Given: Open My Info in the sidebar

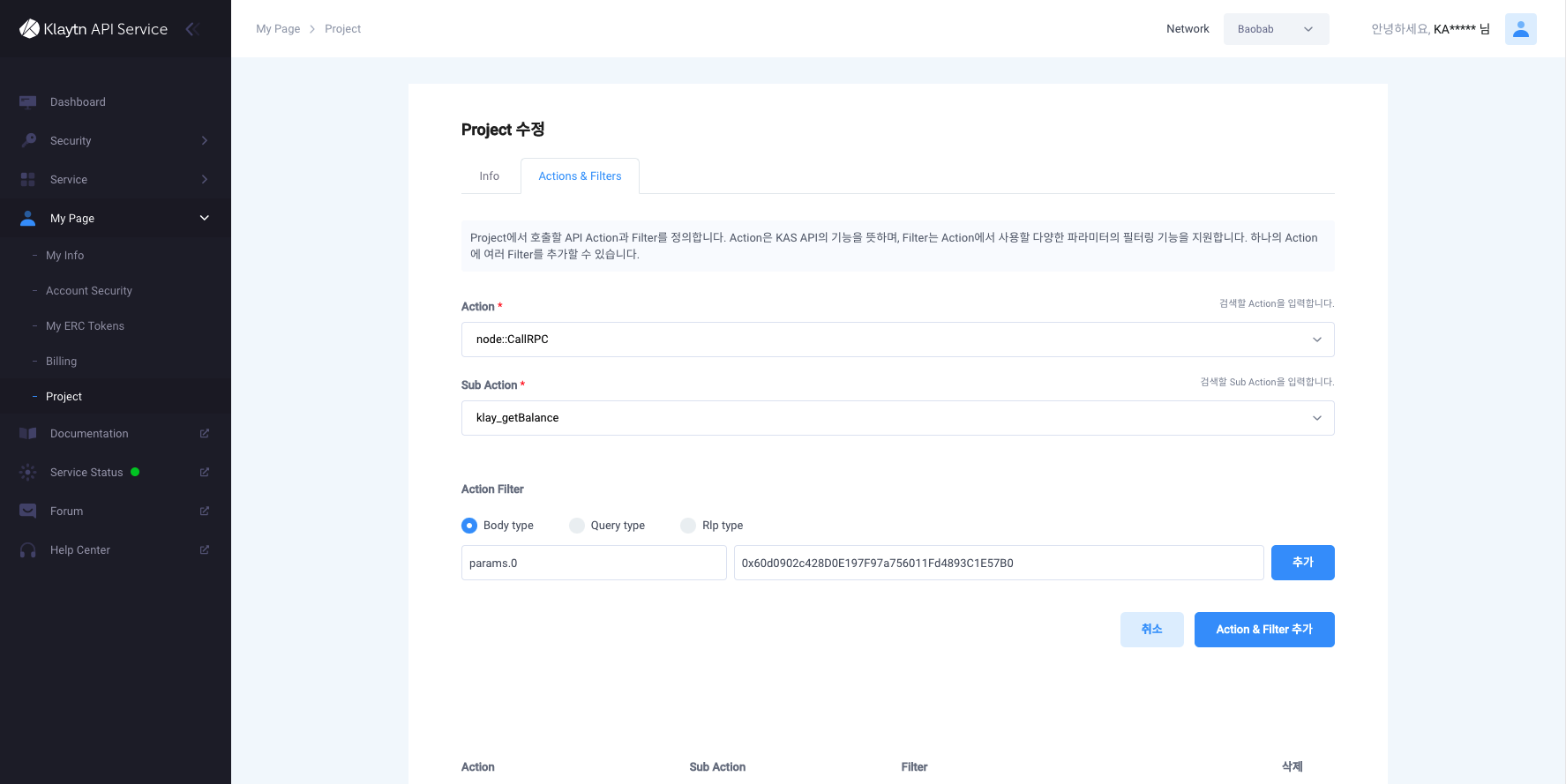Looking at the screenshot, I should coord(64,256).
